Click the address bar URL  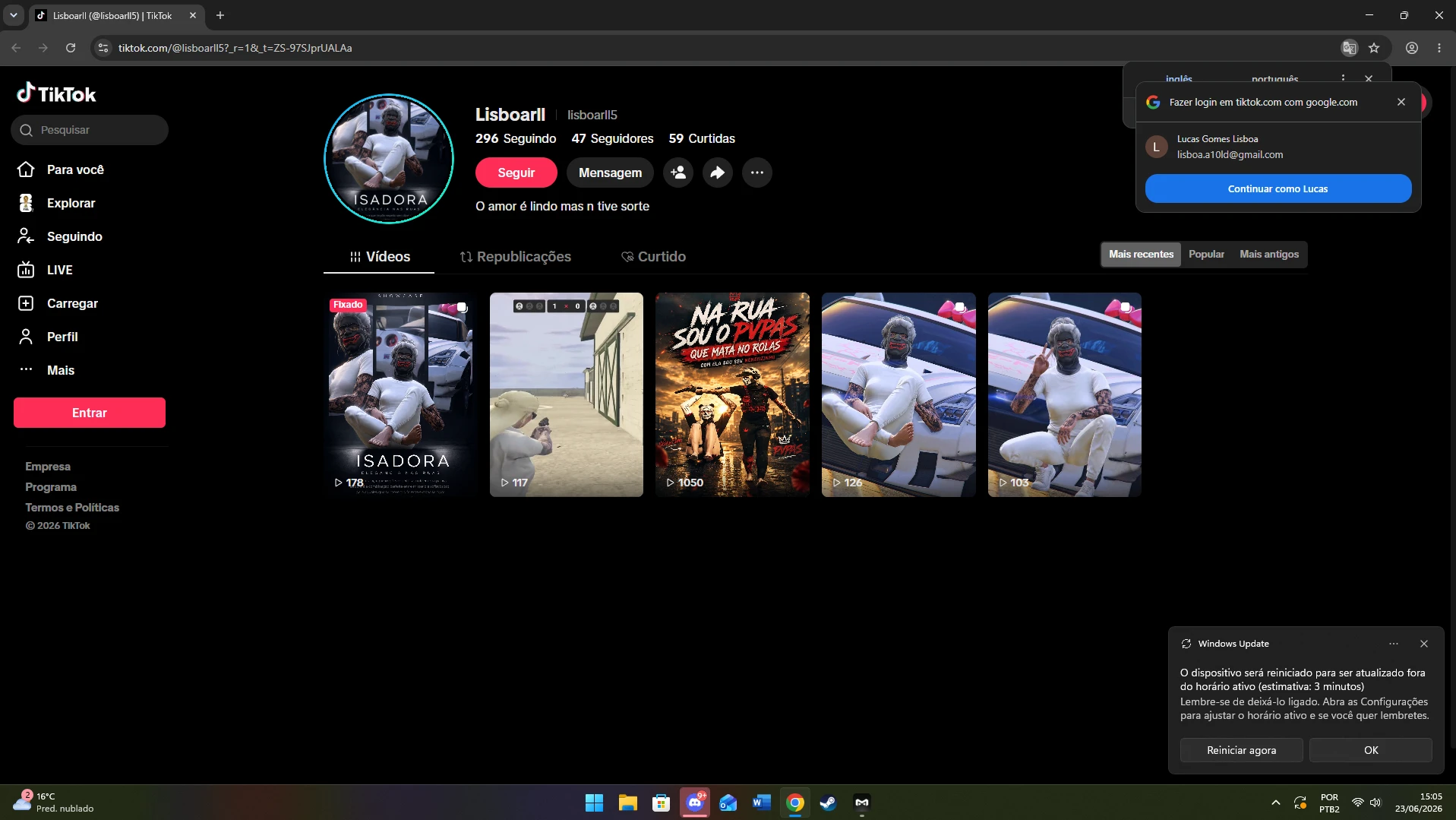coord(235,48)
